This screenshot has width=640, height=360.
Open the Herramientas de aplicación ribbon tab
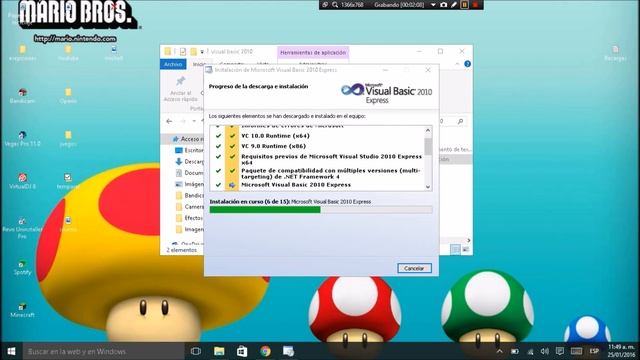tap(313, 53)
